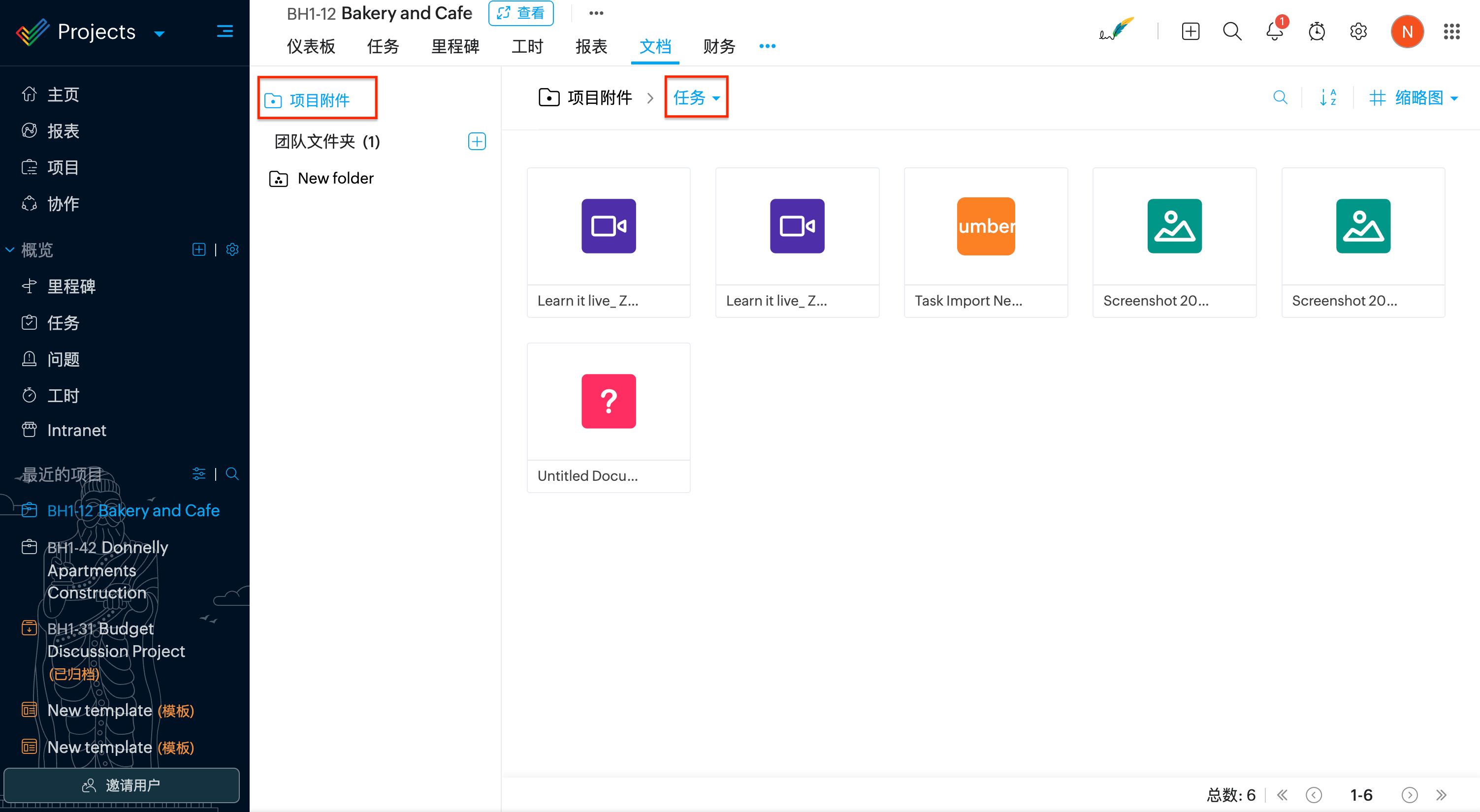This screenshot has width=1480, height=812.
Task: Click the 邀请用户 button
Action: (121, 785)
